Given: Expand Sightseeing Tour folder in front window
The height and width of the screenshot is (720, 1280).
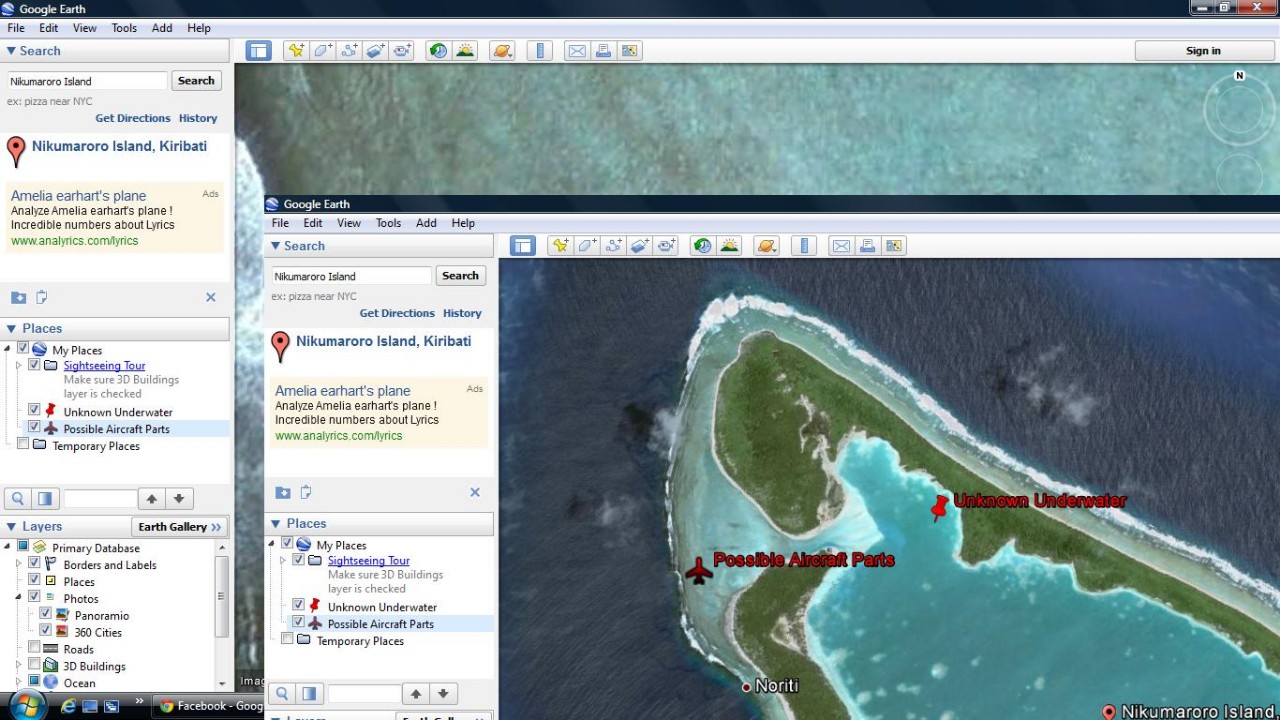Looking at the screenshot, I should point(283,561).
